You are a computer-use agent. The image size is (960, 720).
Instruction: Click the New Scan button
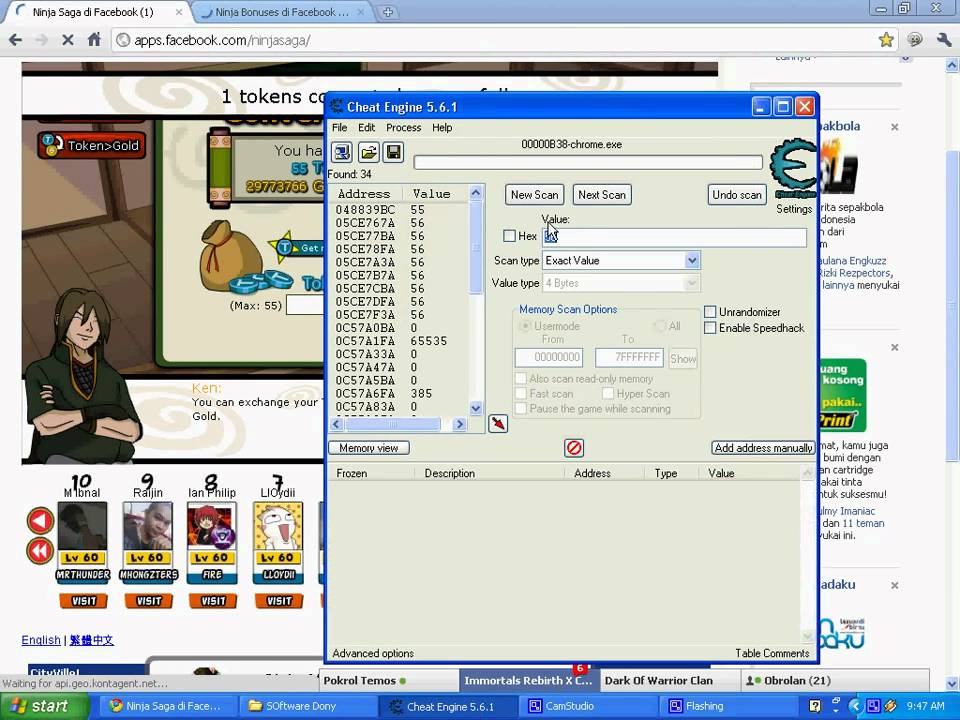[x=534, y=195]
